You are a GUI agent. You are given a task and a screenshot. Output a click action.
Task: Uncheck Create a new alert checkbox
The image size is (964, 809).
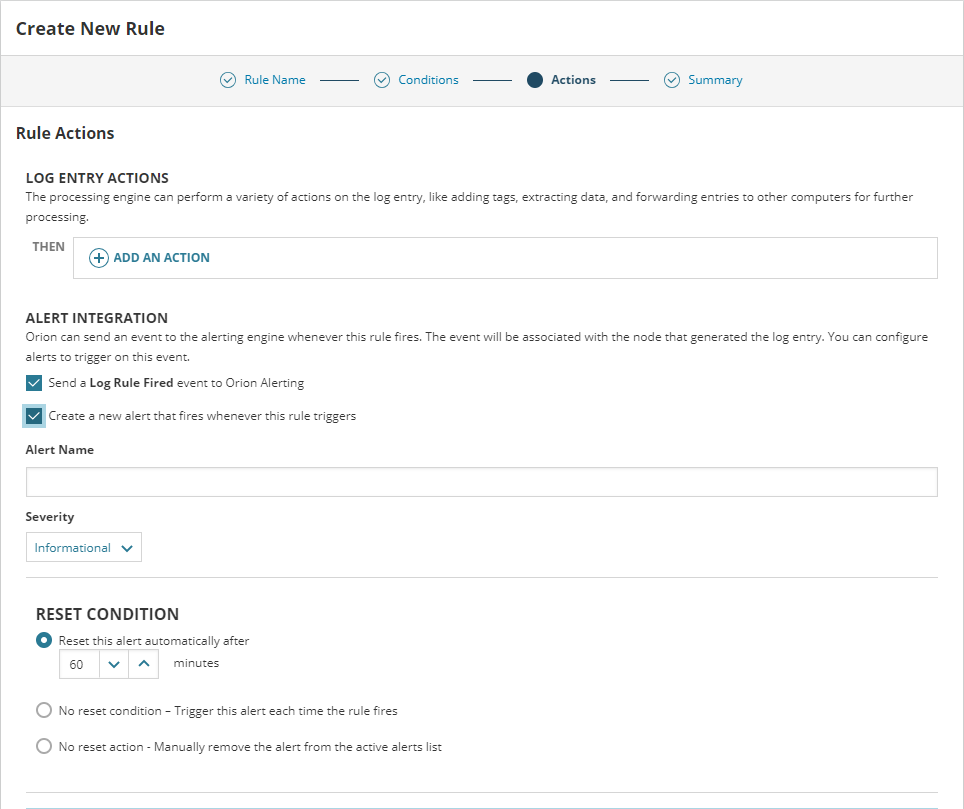[x=35, y=416]
